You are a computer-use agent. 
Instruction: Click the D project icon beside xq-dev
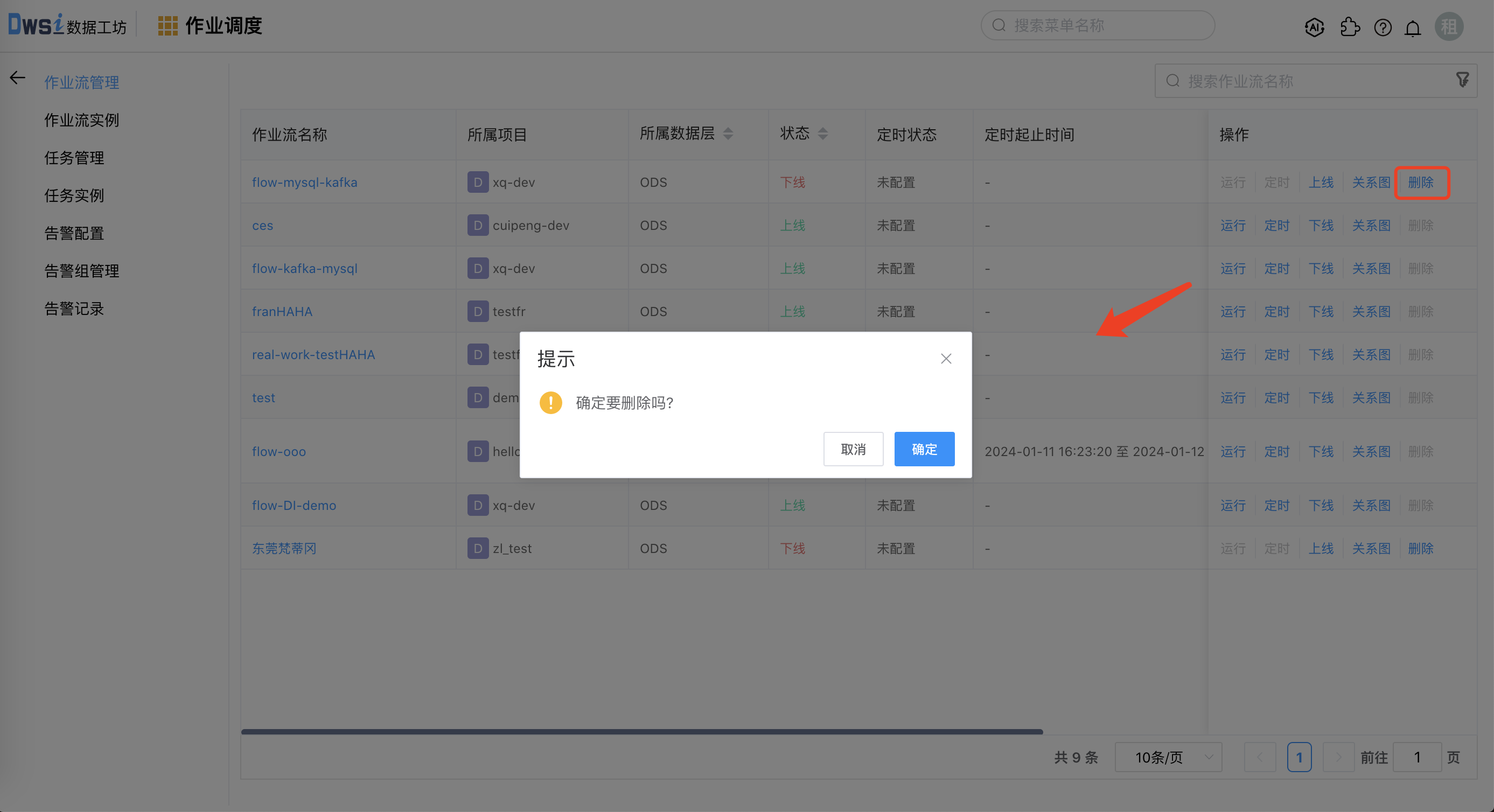[x=477, y=181]
